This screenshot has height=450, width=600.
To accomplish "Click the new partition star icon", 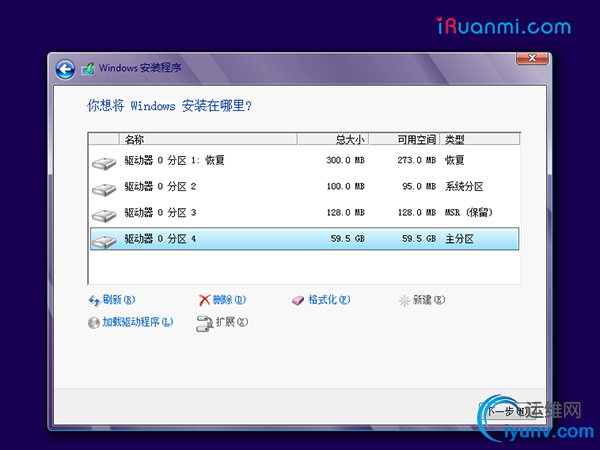I will (x=404, y=301).
